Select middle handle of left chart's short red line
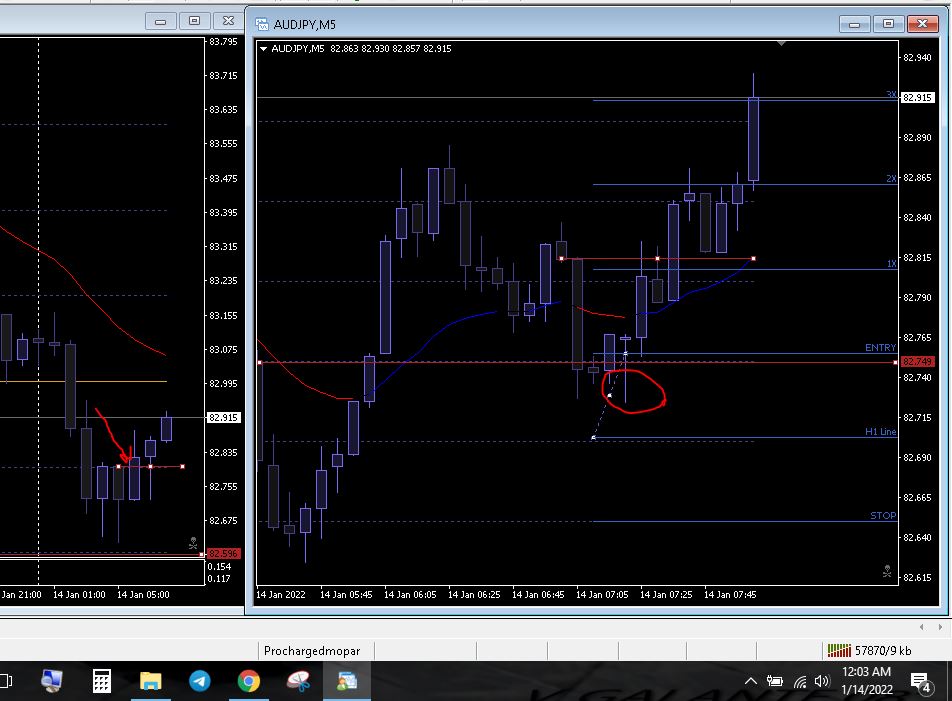 (x=151, y=466)
